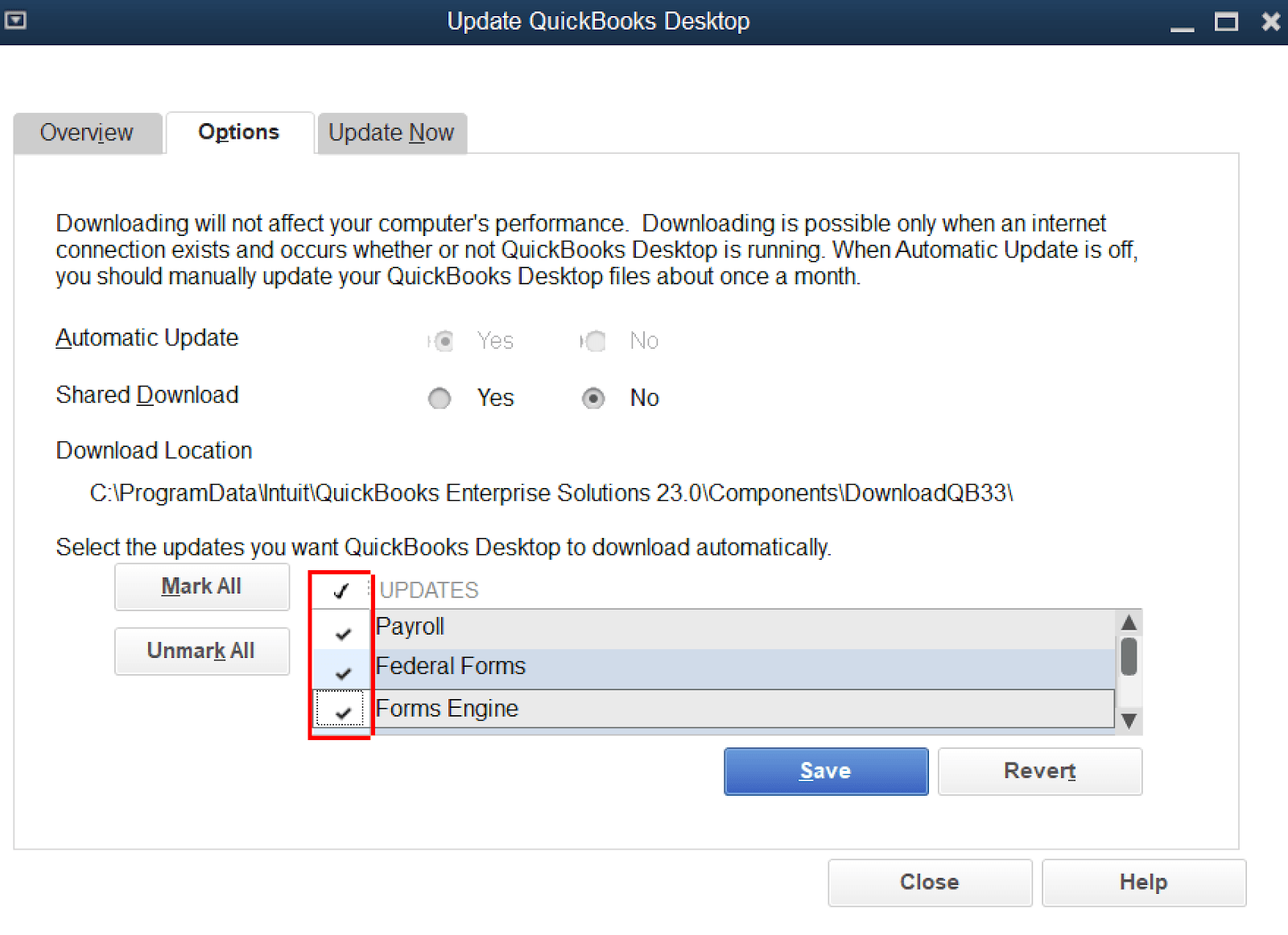Image resolution: width=1288 pixels, height=935 pixels.
Task: Close window with the title bar X
Action: (1271, 22)
